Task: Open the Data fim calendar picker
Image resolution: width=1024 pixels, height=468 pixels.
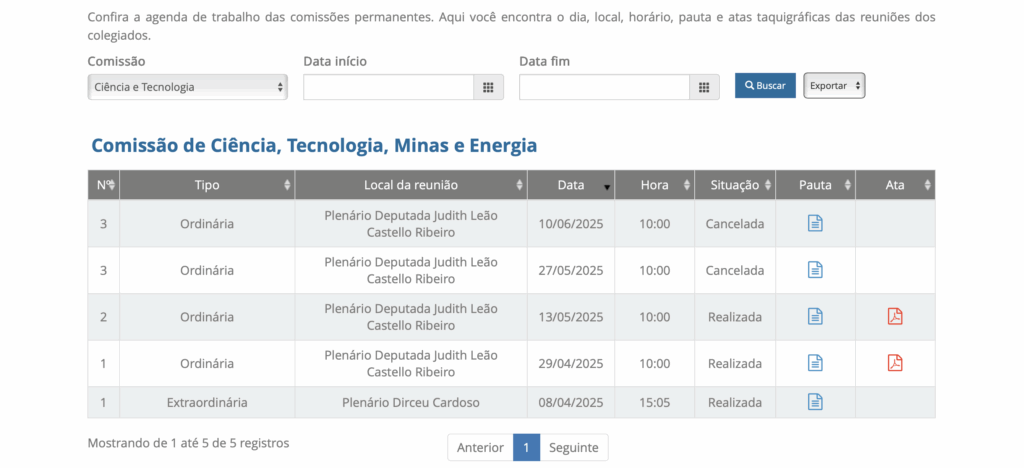Action: [704, 87]
